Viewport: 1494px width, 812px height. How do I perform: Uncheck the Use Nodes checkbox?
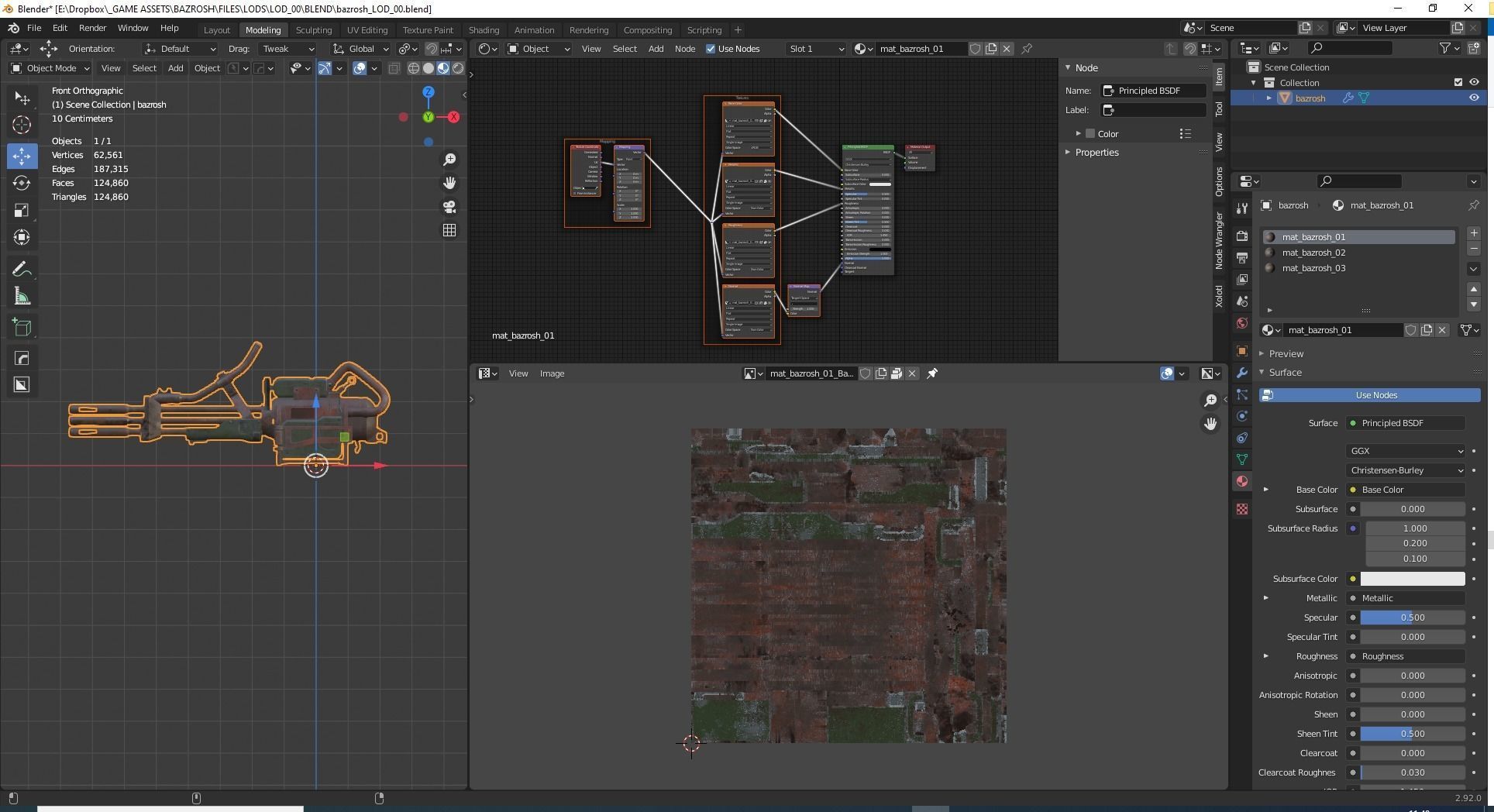click(711, 49)
